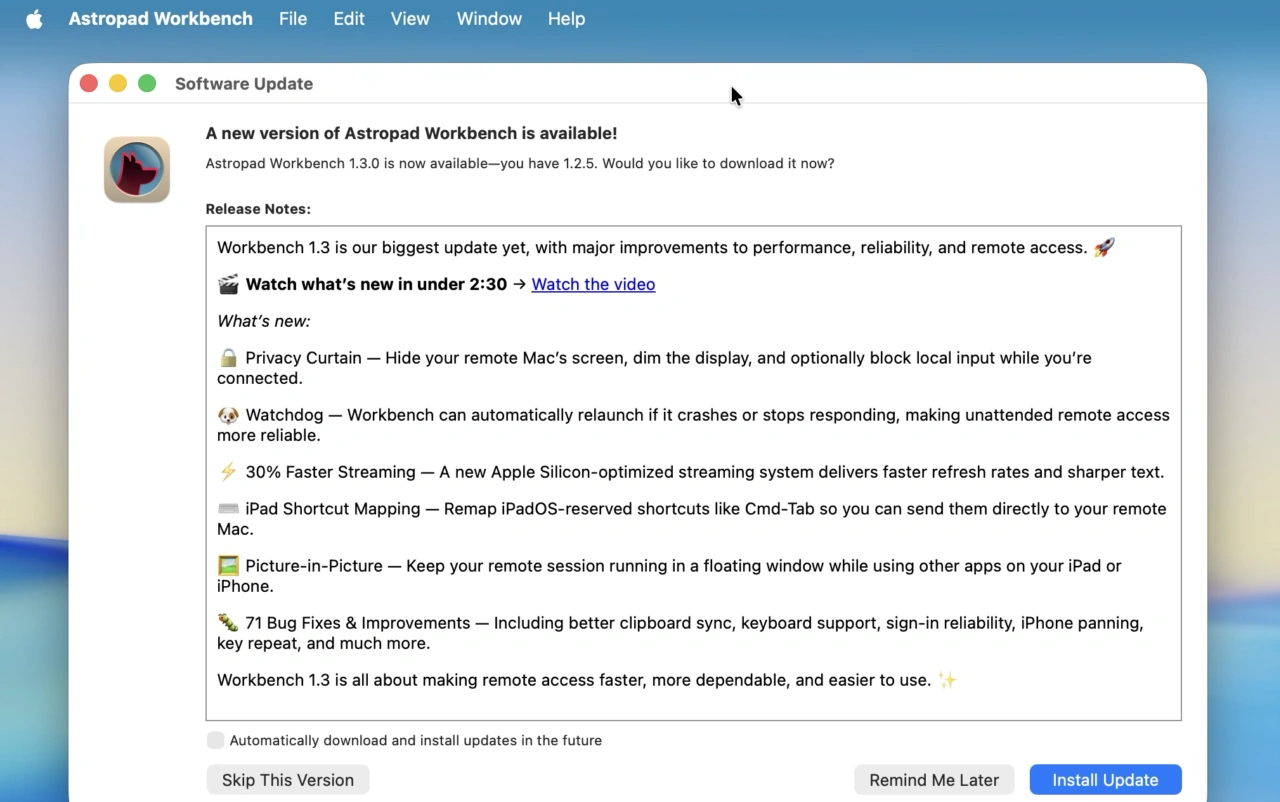Image resolution: width=1280 pixels, height=802 pixels.
Task: Open the Apple menu
Action: (34, 19)
